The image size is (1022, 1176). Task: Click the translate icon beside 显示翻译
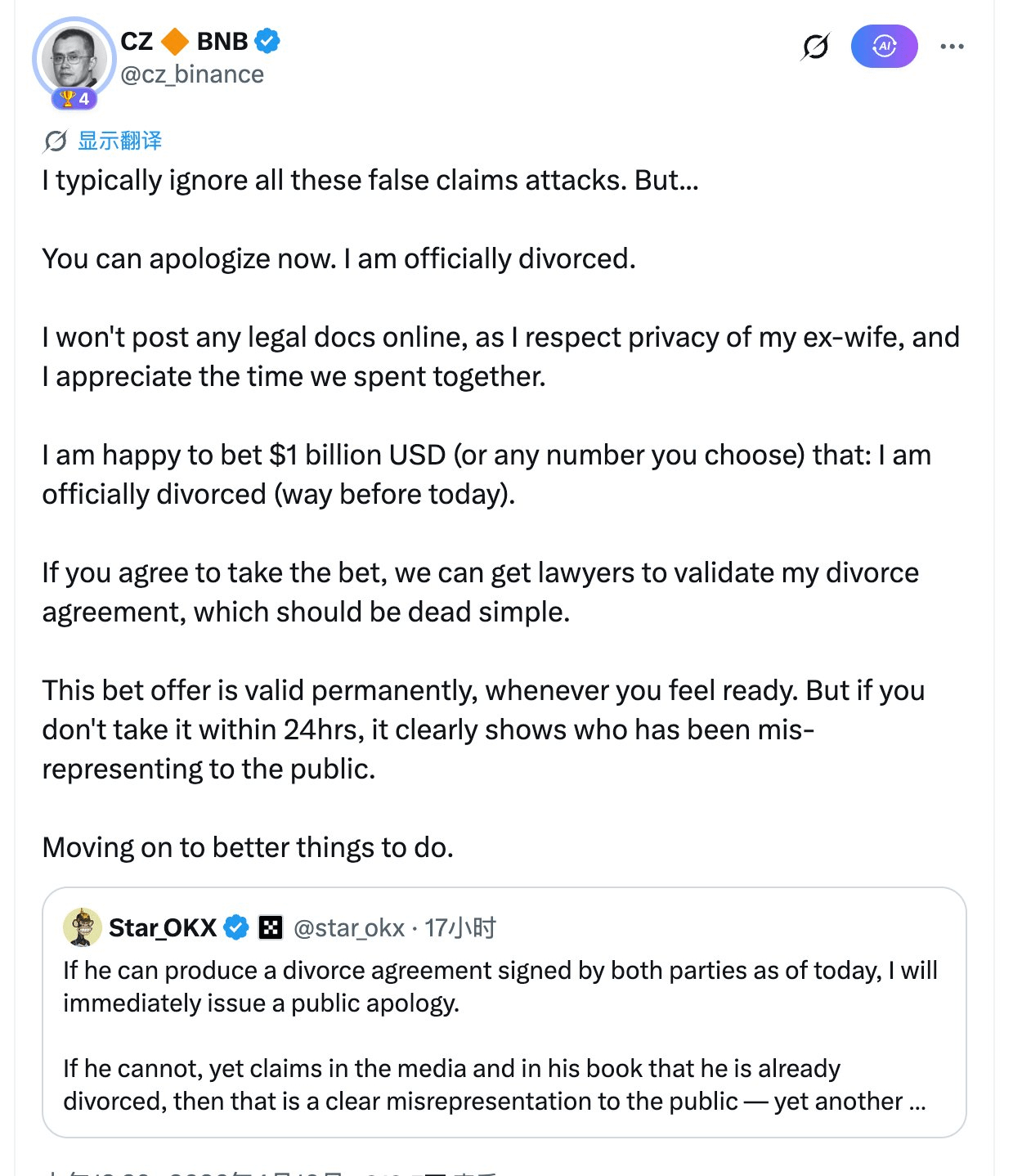pos(55,141)
